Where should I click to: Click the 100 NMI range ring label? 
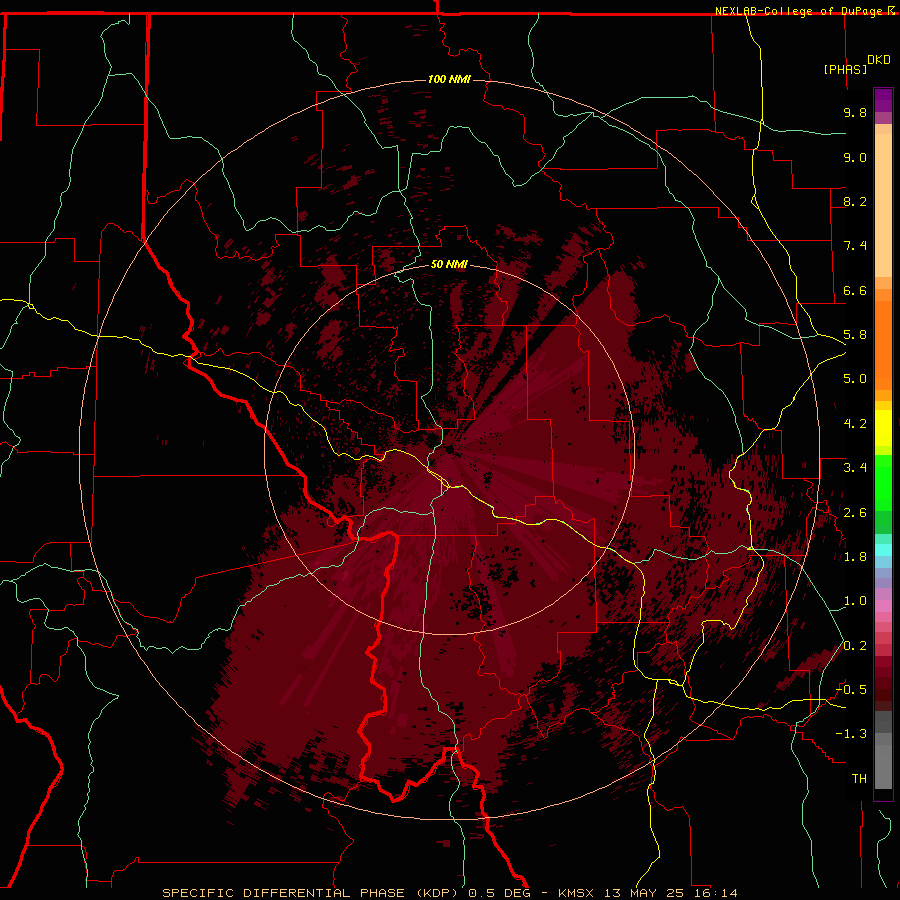coord(449,79)
